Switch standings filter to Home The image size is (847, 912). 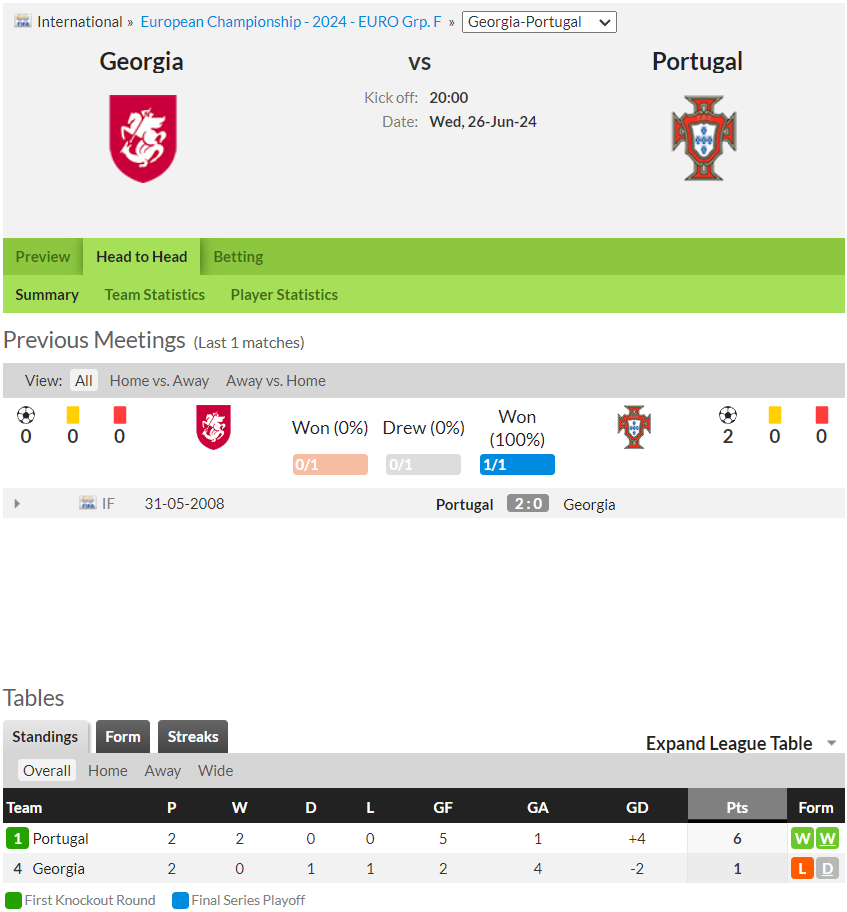click(x=108, y=771)
